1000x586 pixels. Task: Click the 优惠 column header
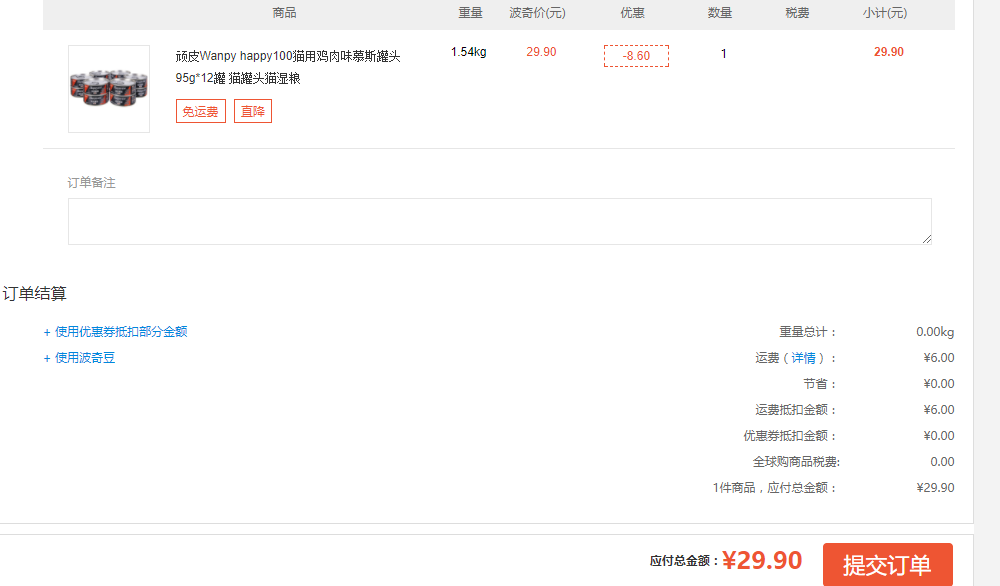632,13
